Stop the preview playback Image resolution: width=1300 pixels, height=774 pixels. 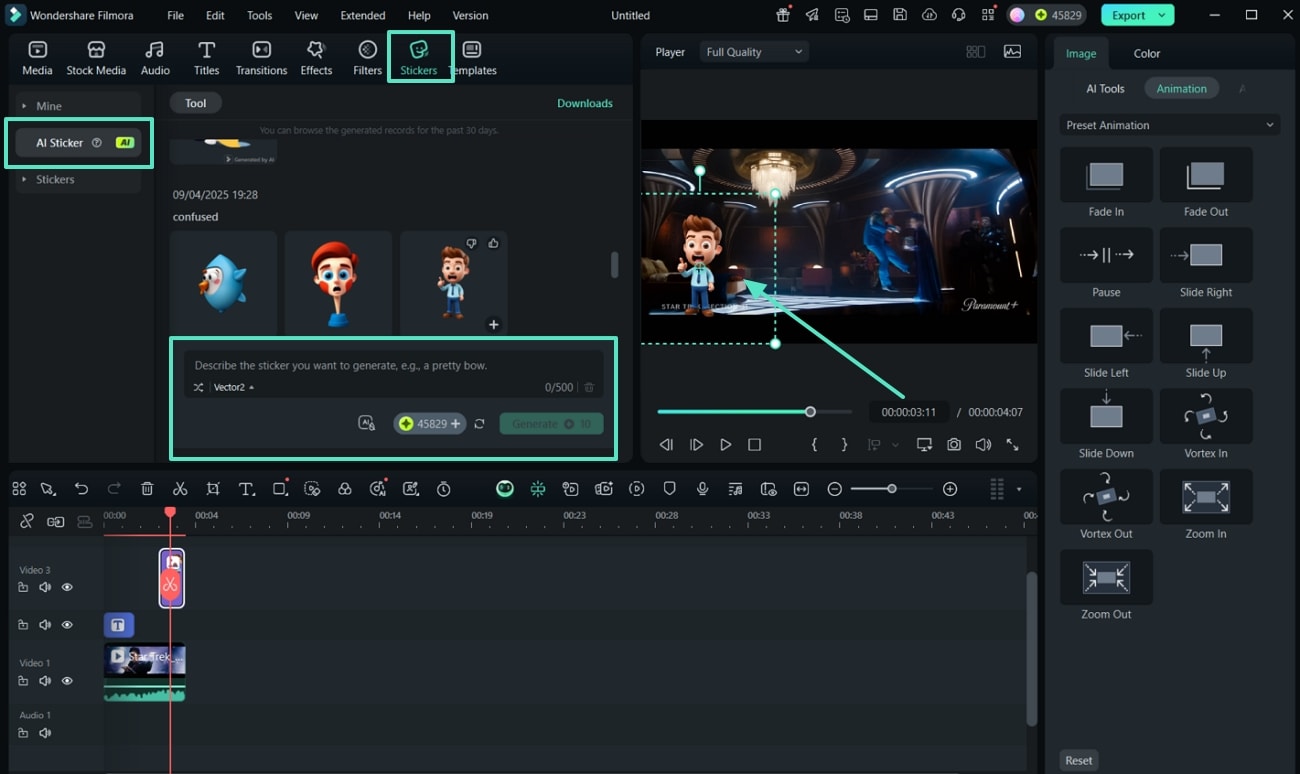click(x=755, y=444)
